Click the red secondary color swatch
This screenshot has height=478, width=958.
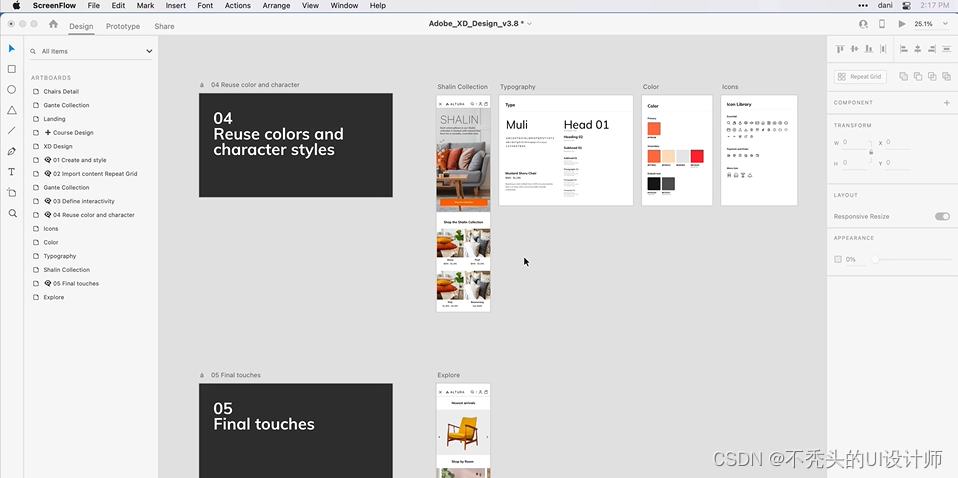click(x=697, y=156)
